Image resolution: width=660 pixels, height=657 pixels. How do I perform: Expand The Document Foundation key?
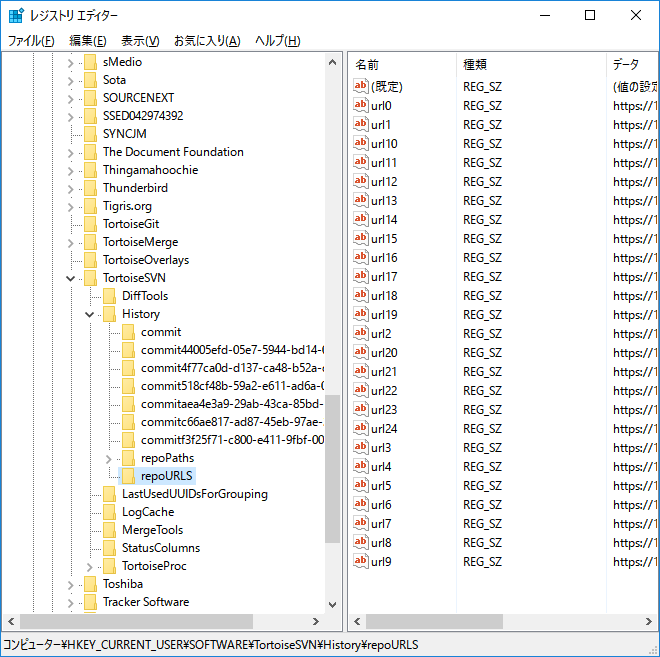70,153
